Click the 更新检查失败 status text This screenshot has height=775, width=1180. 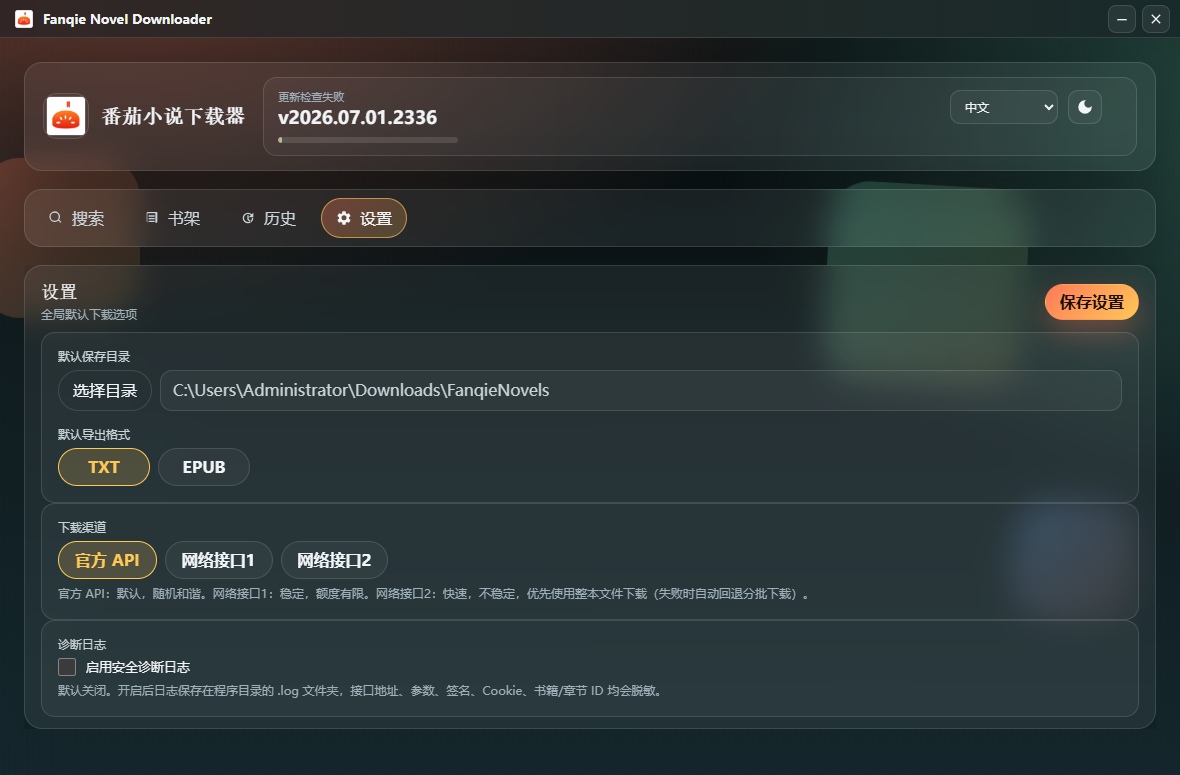click(x=311, y=97)
